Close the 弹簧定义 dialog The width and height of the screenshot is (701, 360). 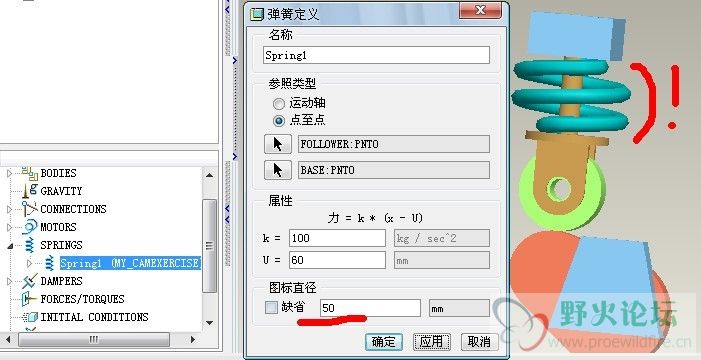[x=480, y=10]
